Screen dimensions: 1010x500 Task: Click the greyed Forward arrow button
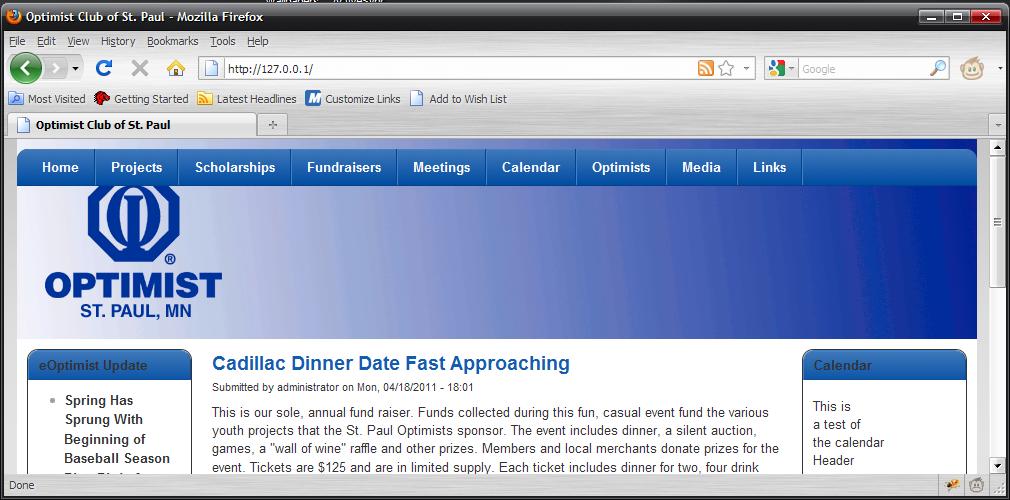[x=57, y=68]
